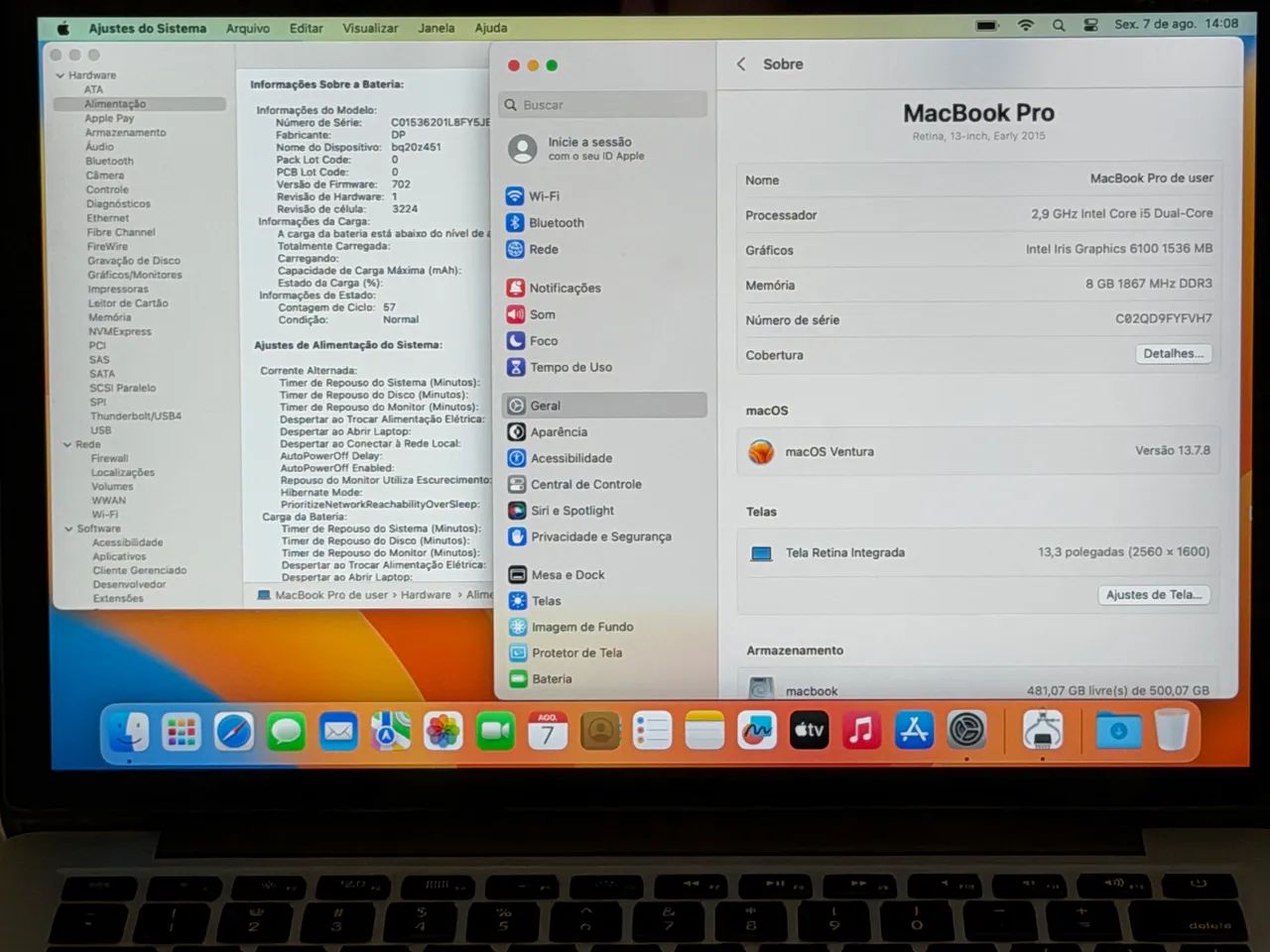Open Janela menu
The height and width of the screenshot is (952, 1270).
point(437,28)
